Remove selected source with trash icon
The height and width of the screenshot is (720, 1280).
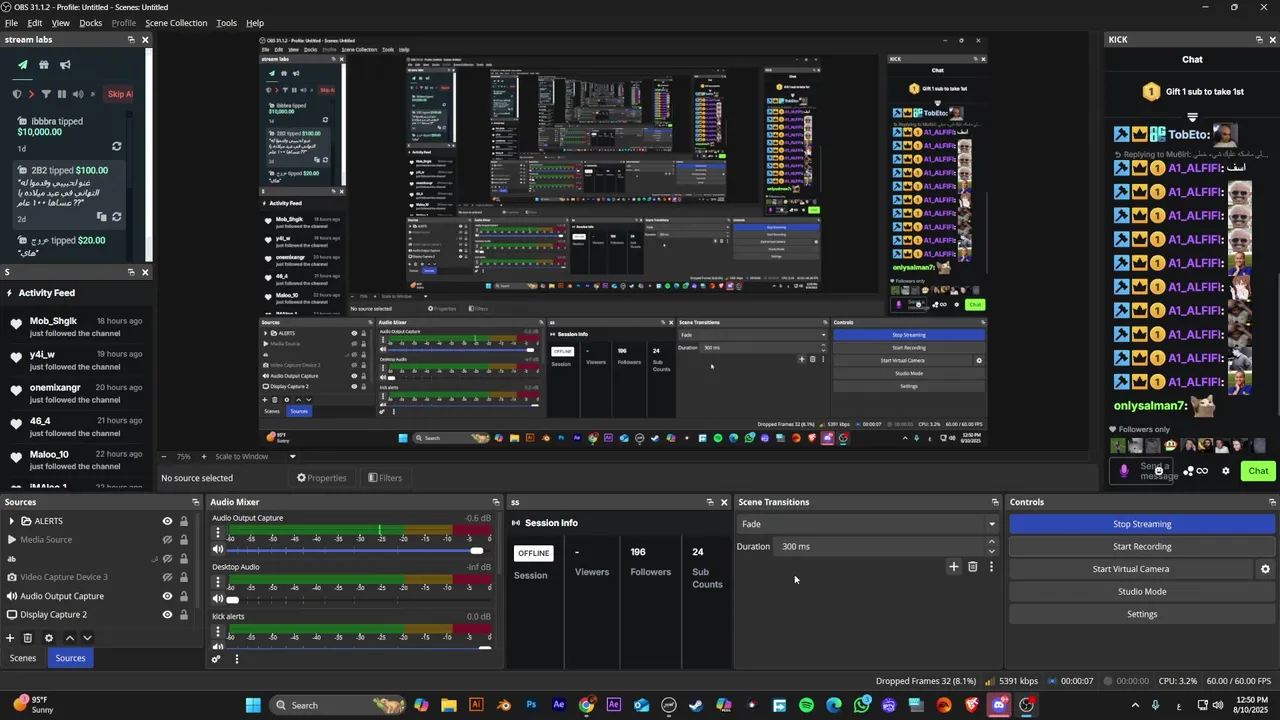[x=28, y=638]
